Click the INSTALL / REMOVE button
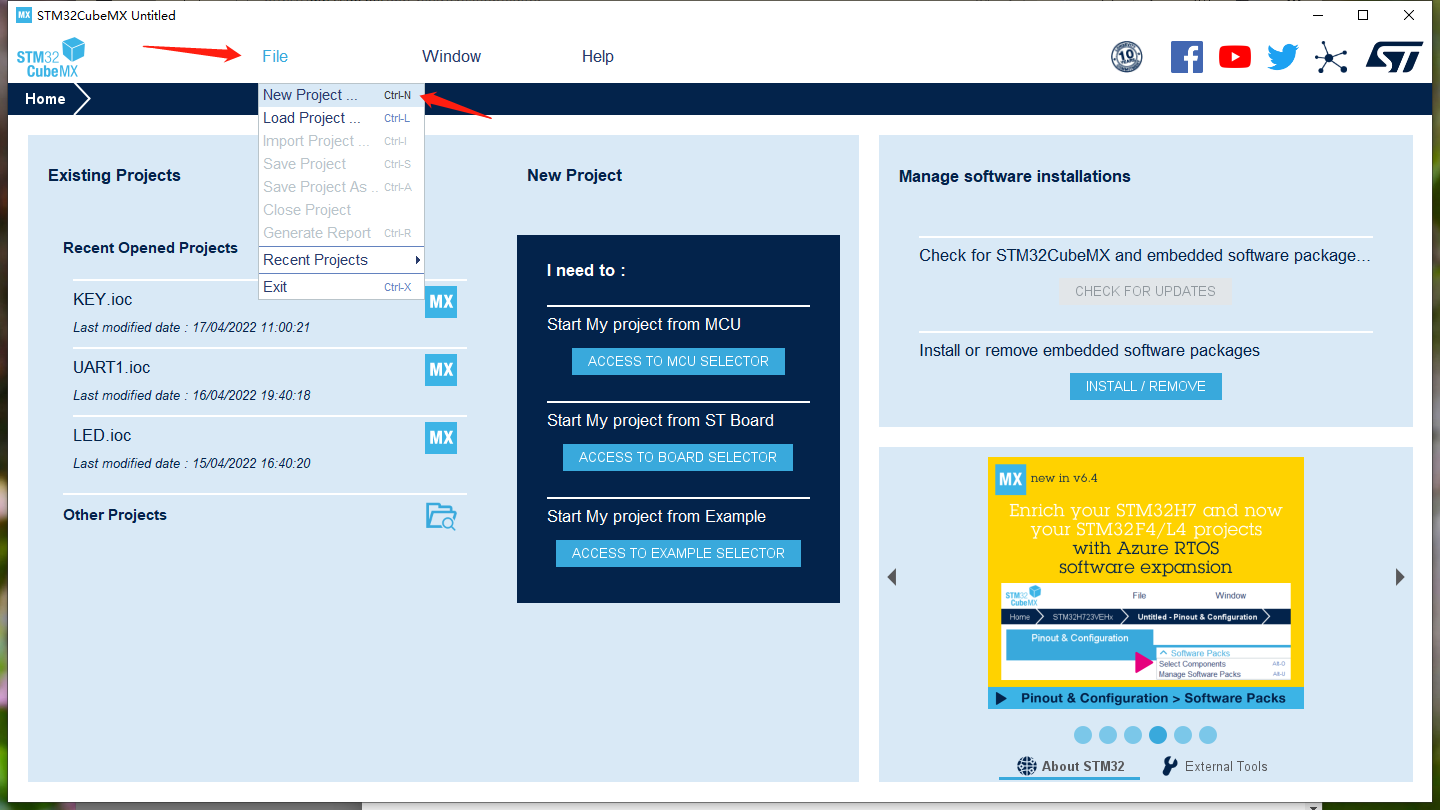 point(1146,386)
